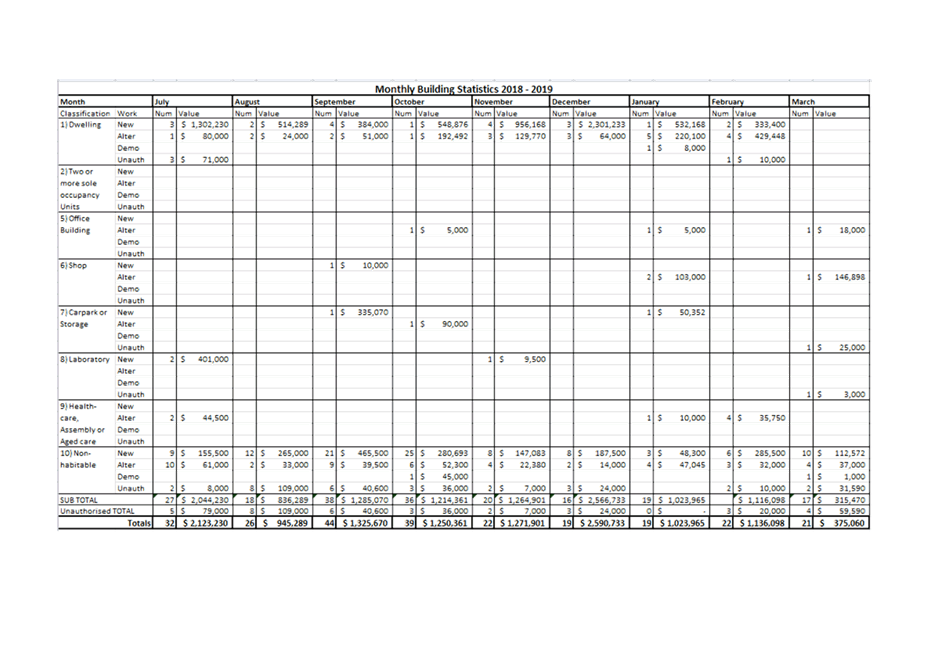Select the 'July' month header cell
Image resolution: width=928 pixels, height=656 pixels.
(x=192, y=102)
